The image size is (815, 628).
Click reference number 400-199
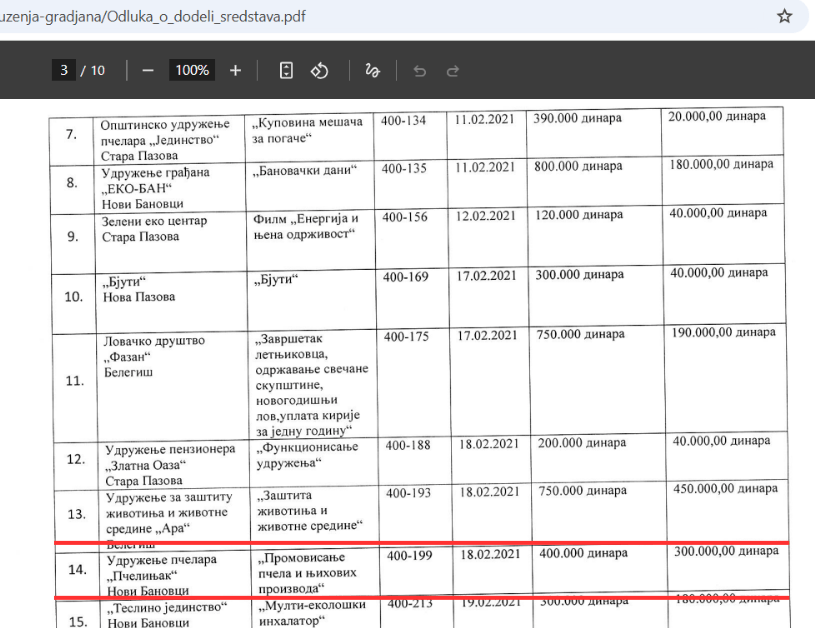408,555
